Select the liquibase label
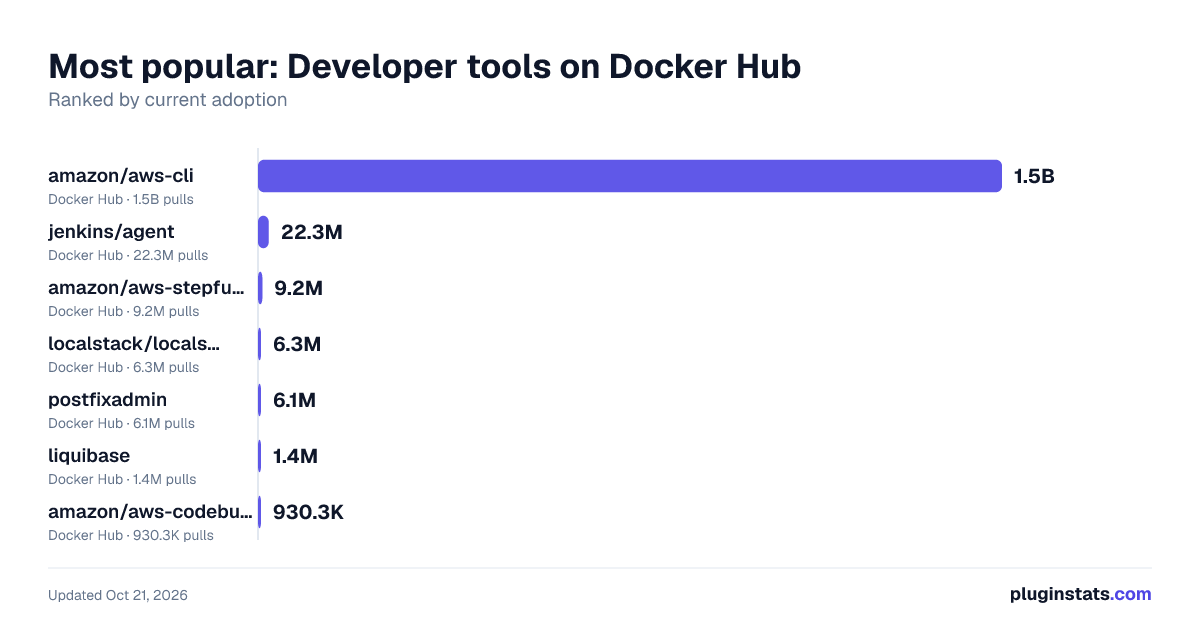This screenshot has width=1200, height=630. click(89, 456)
